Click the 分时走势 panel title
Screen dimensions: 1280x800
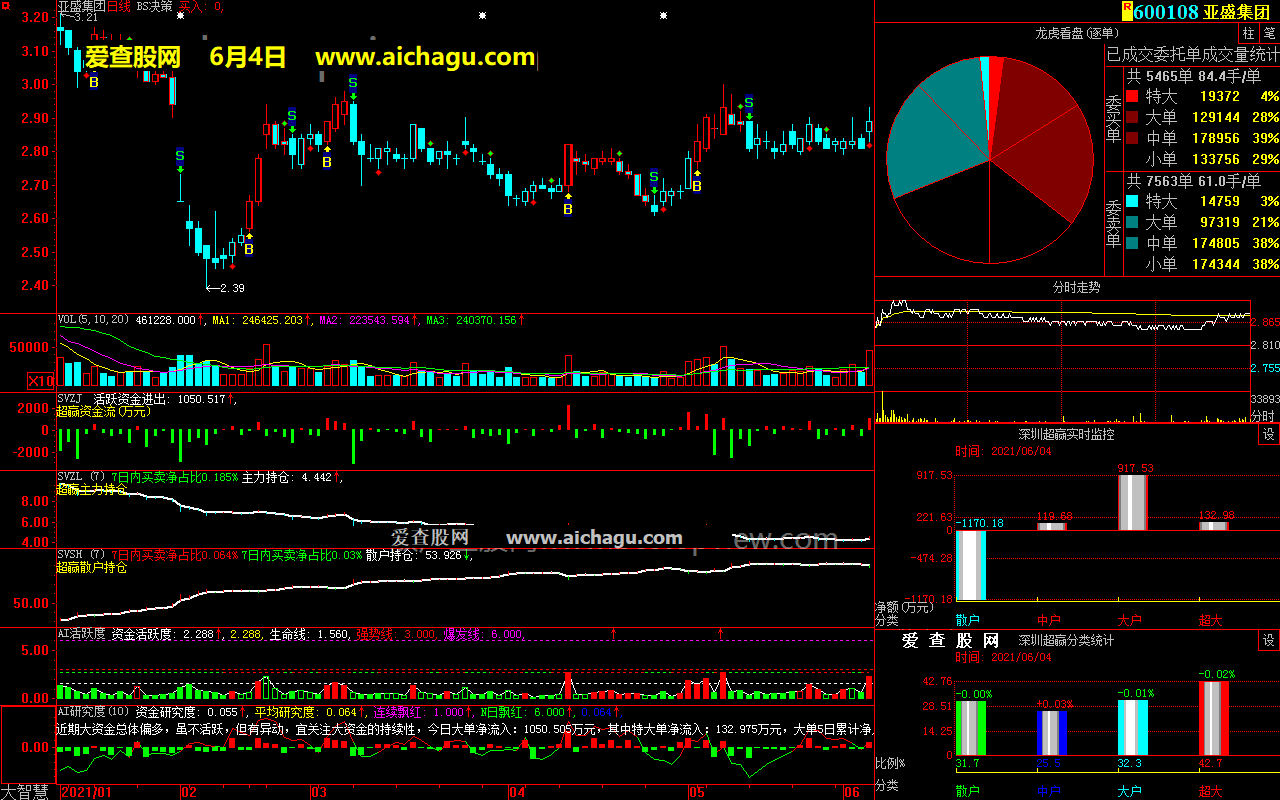1077,287
